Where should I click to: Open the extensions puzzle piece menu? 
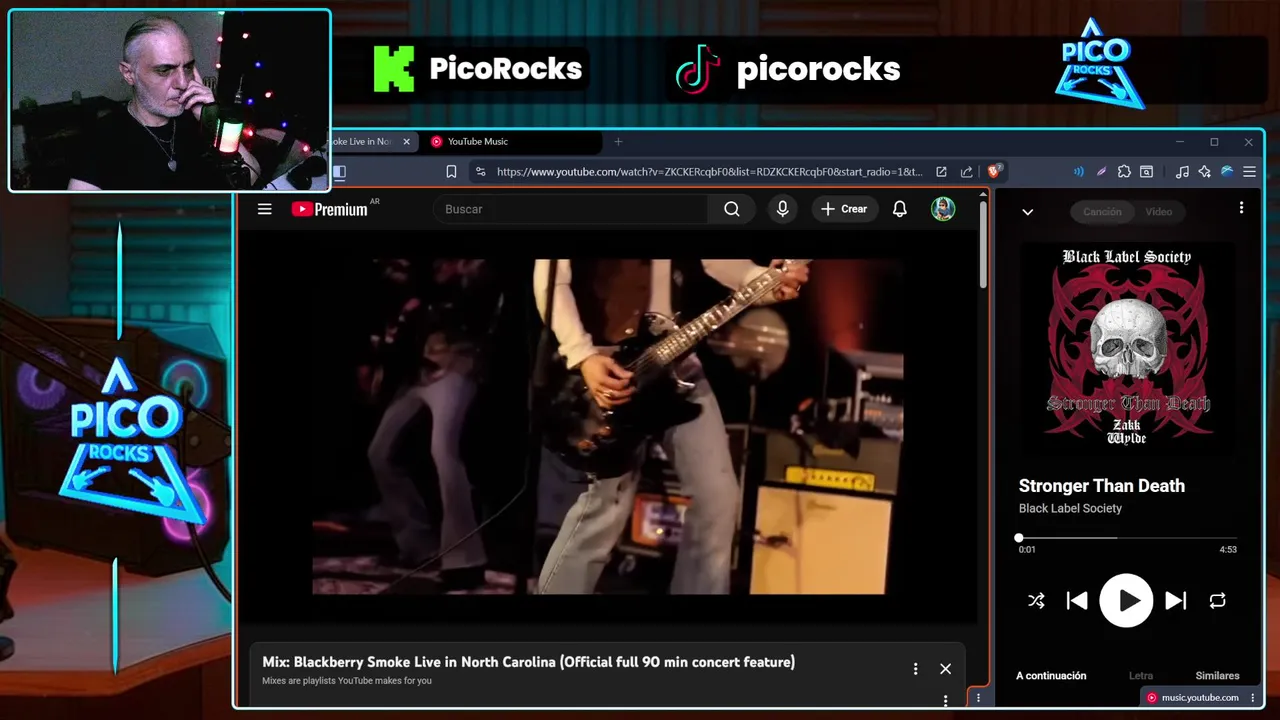[x=1124, y=172]
